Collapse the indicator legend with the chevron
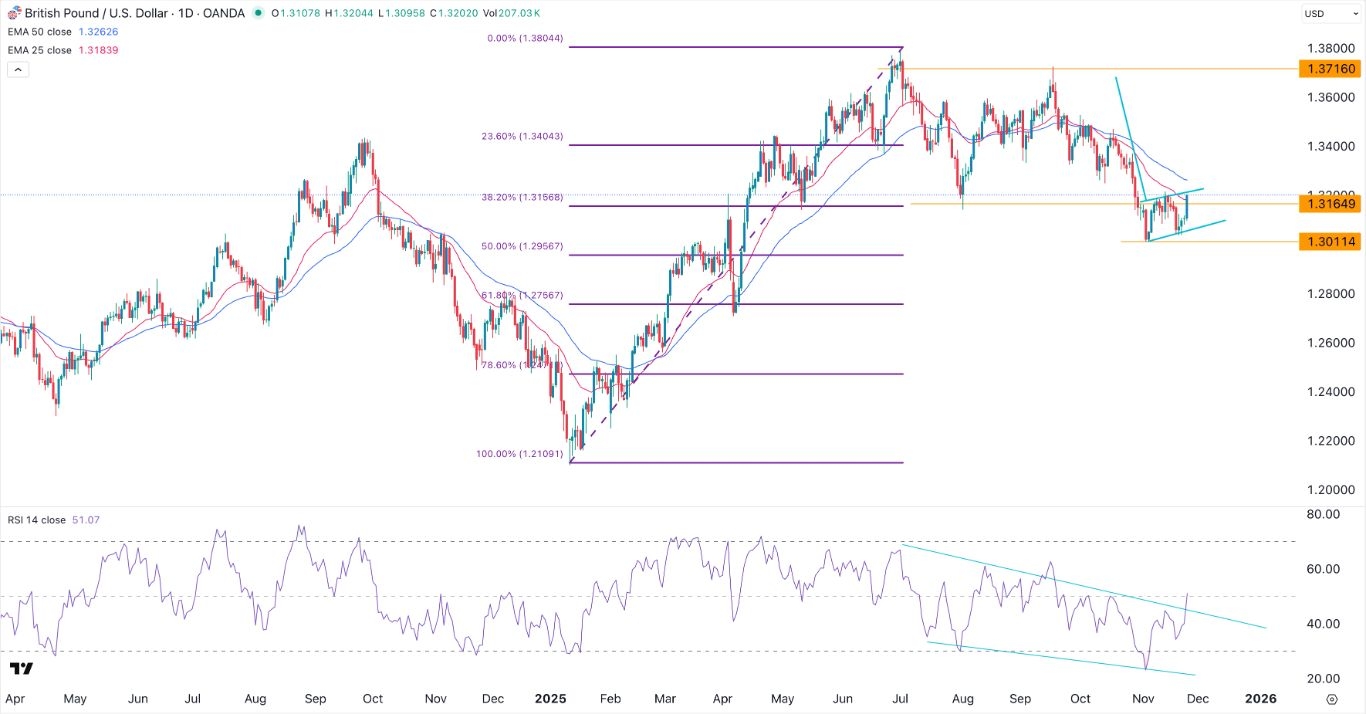The image size is (1366, 714). [16, 68]
